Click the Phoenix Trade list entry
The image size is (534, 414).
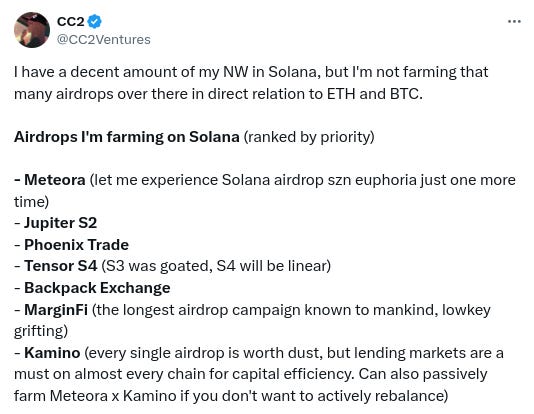tap(76, 245)
